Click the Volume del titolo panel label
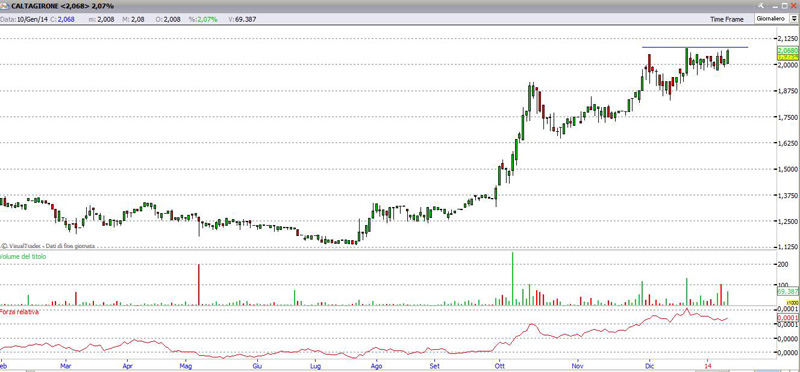800x372 pixels. pyautogui.click(x=23, y=257)
